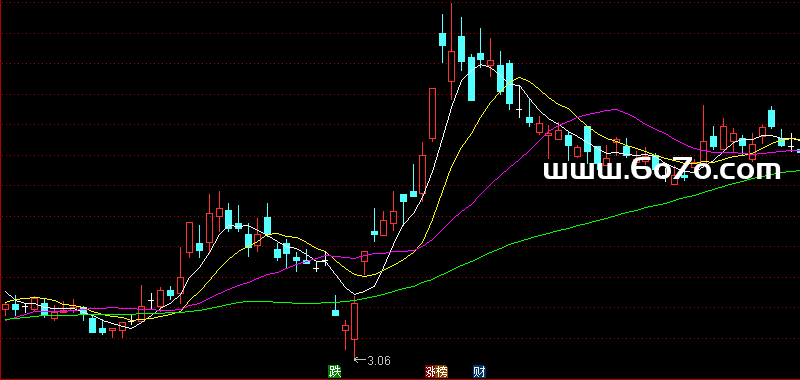The width and height of the screenshot is (800, 380).
Task: Click the yellow moving average line at its peak
Action: pos(519,78)
